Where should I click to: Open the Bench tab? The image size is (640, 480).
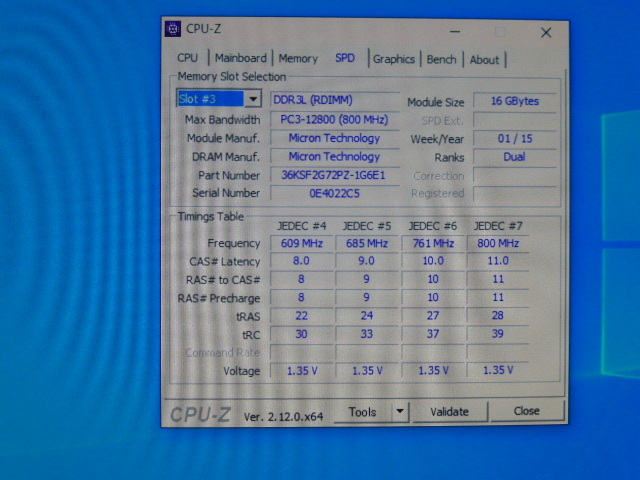tap(441, 59)
